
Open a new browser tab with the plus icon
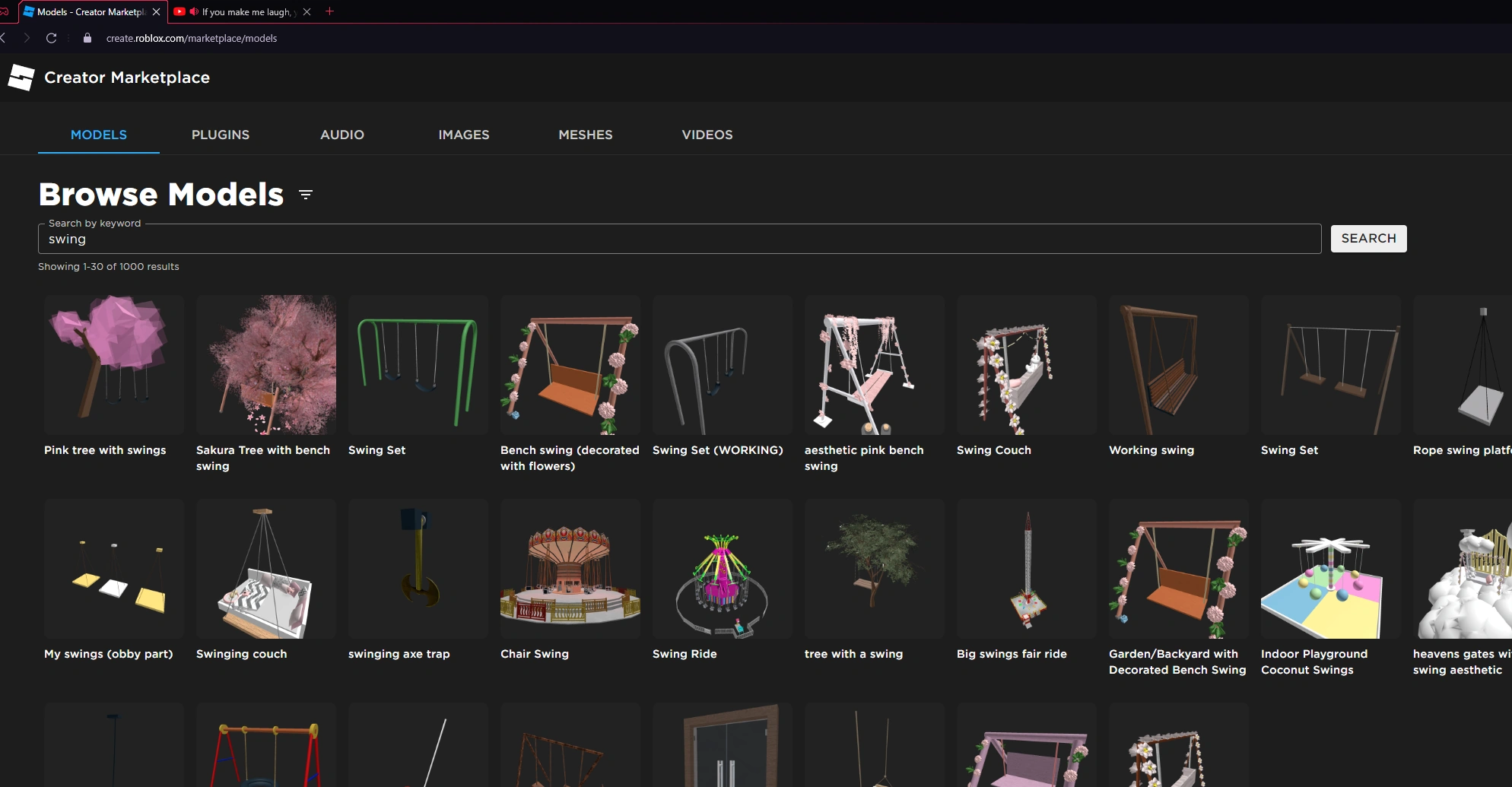tap(329, 11)
